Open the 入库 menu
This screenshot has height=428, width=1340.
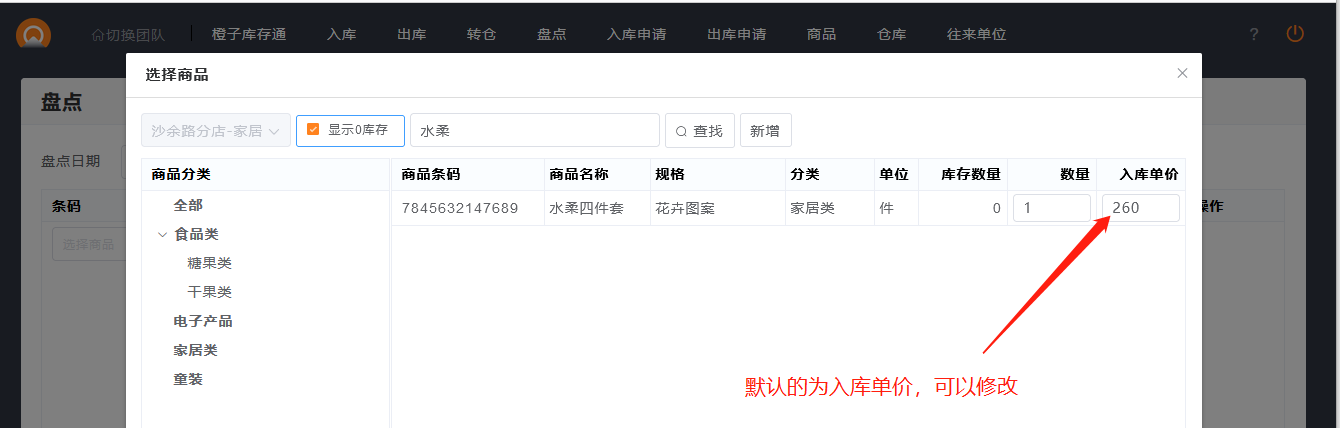click(x=341, y=34)
